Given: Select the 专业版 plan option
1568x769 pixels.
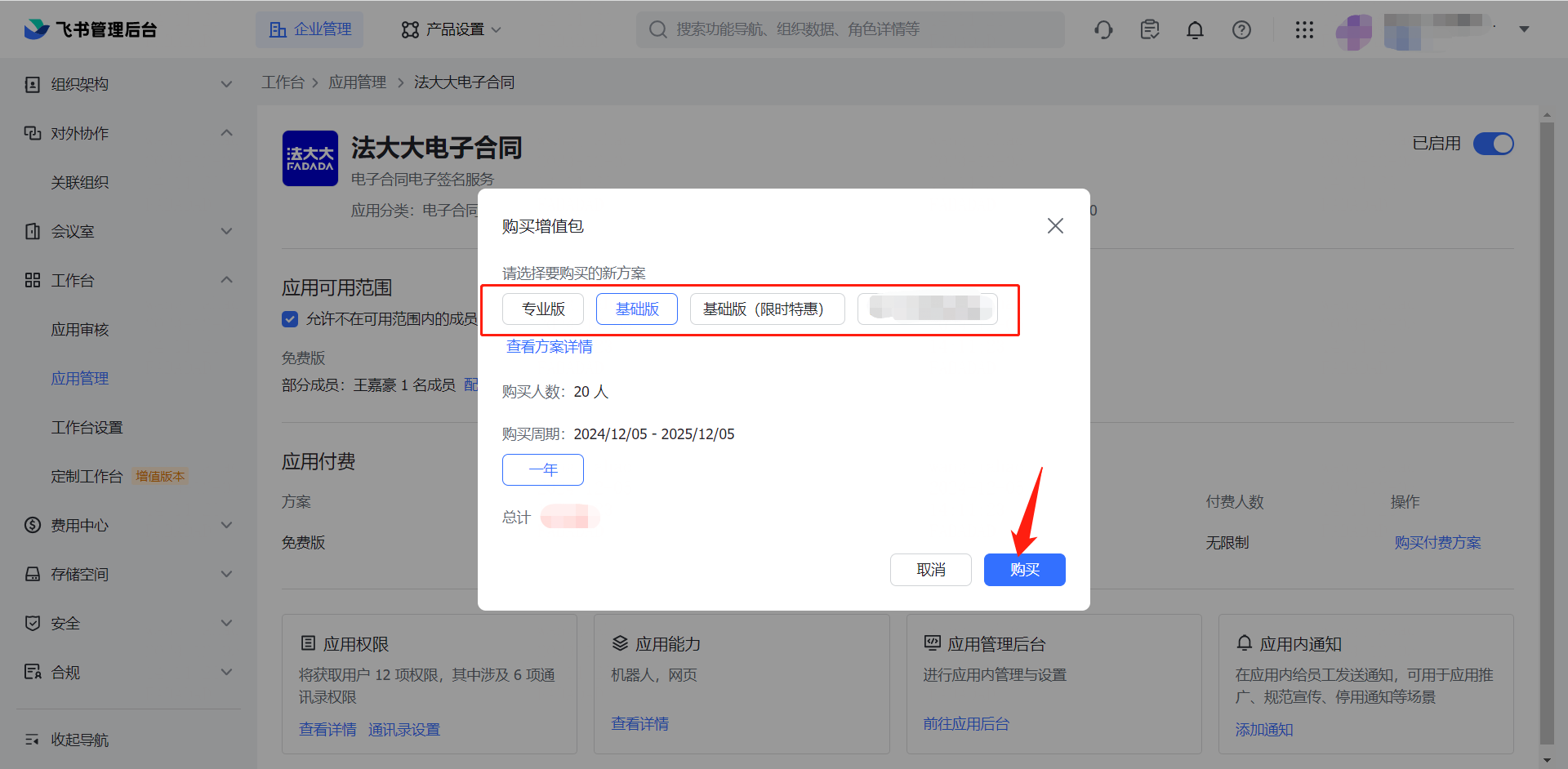Looking at the screenshot, I should click(x=543, y=309).
